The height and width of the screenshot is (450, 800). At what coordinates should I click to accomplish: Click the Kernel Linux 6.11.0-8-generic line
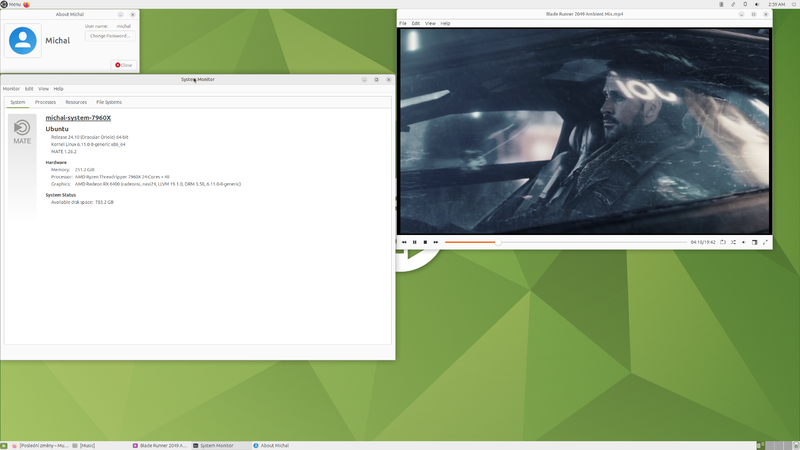pos(88,144)
